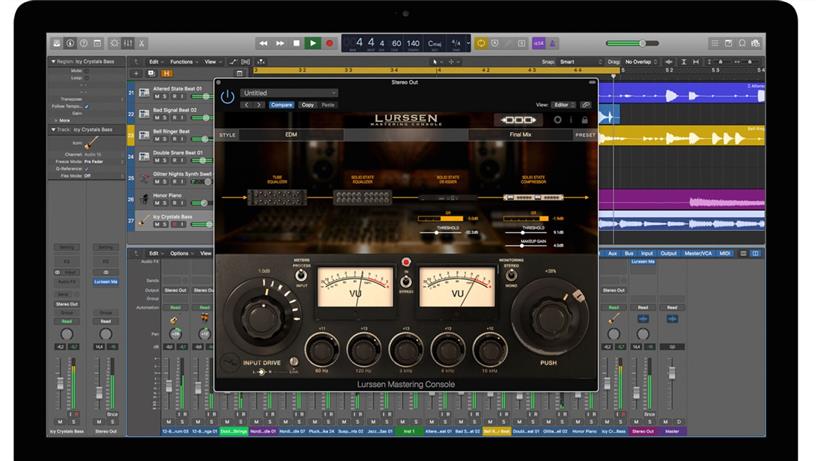This screenshot has height=461, width=820.
Task: Click the Copy button in plugin window
Action: pos(308,105)
